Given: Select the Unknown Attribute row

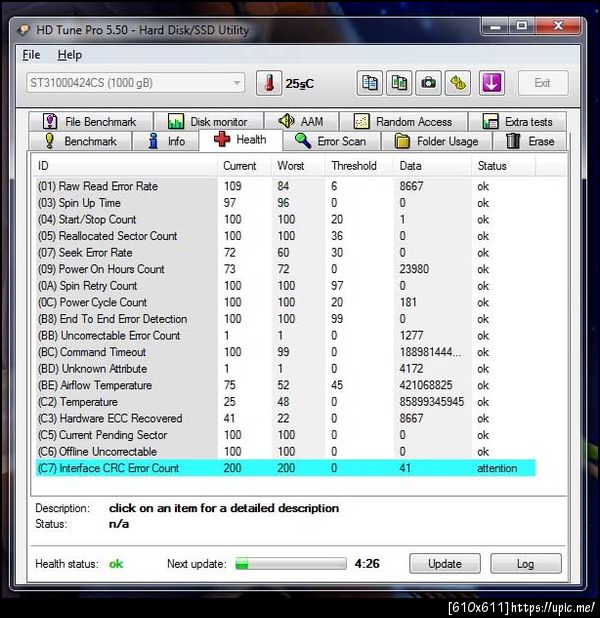Looking at the screenshot, I should coord(285,369).
